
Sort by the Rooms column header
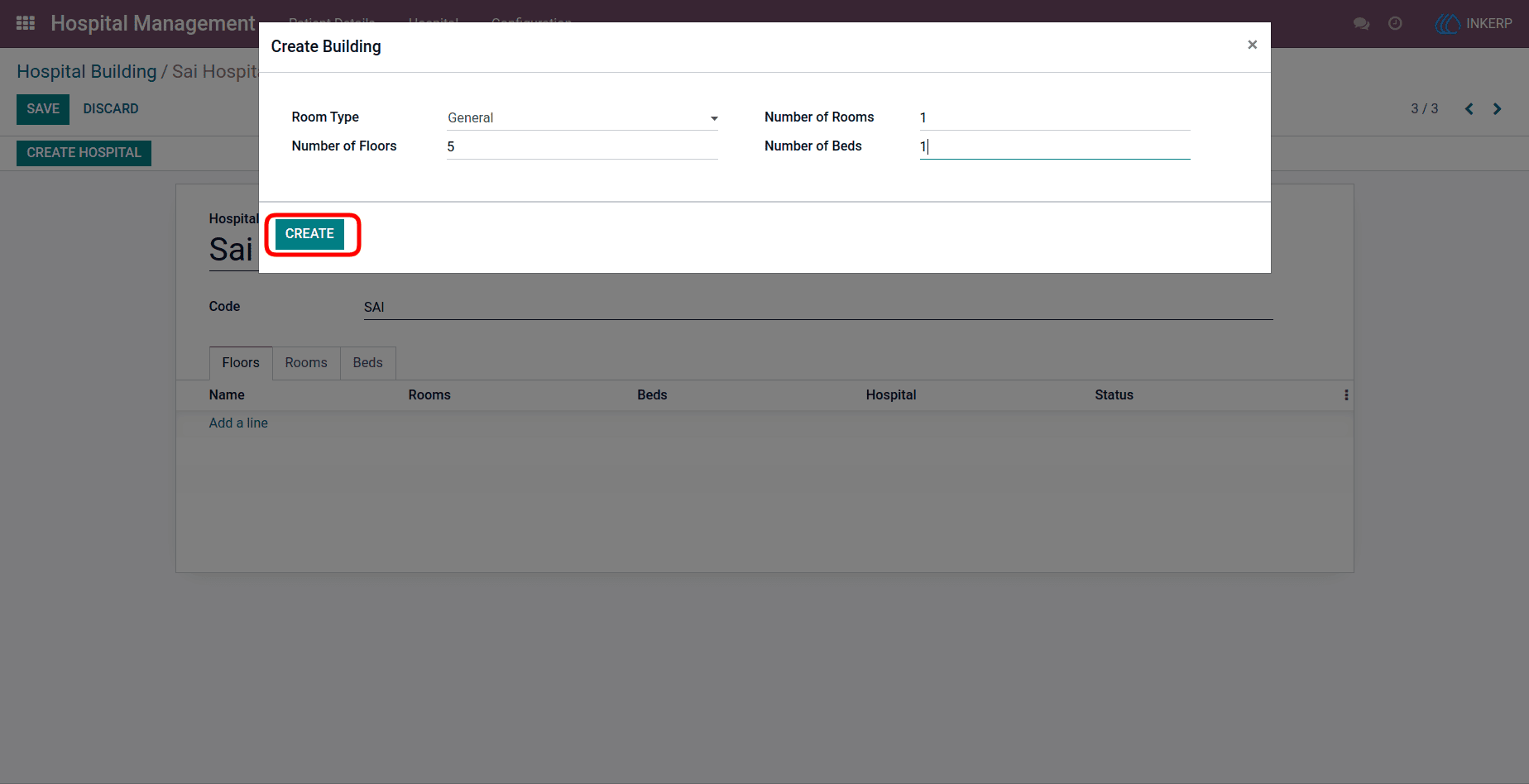click(x=429, y=395)
